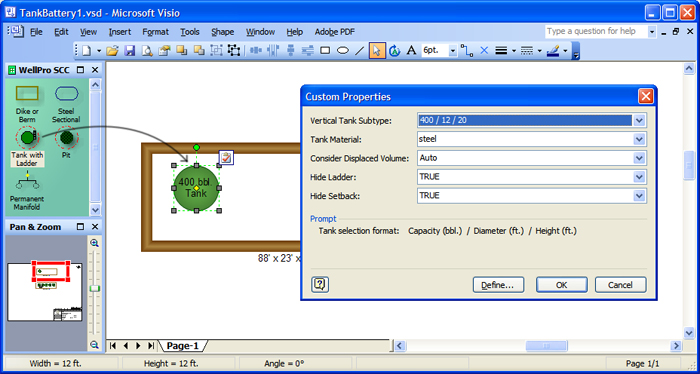Click the Bring to Front icon

(x=181, y=51)
